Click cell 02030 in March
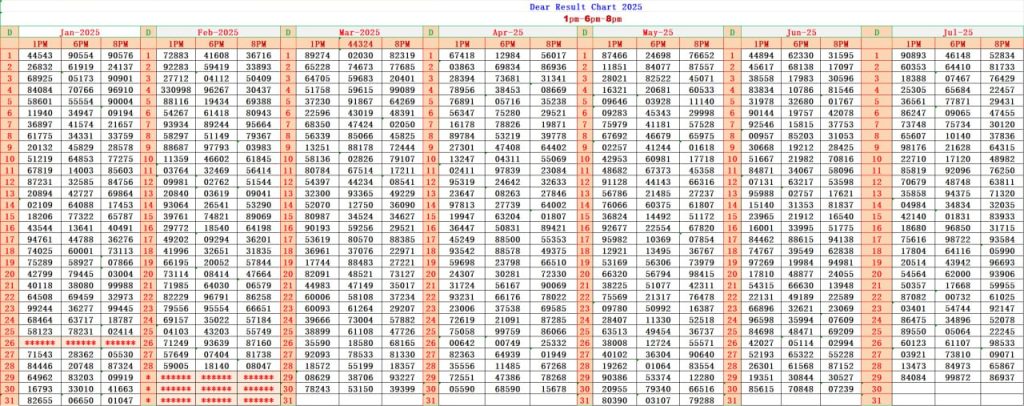 point(360,55)
